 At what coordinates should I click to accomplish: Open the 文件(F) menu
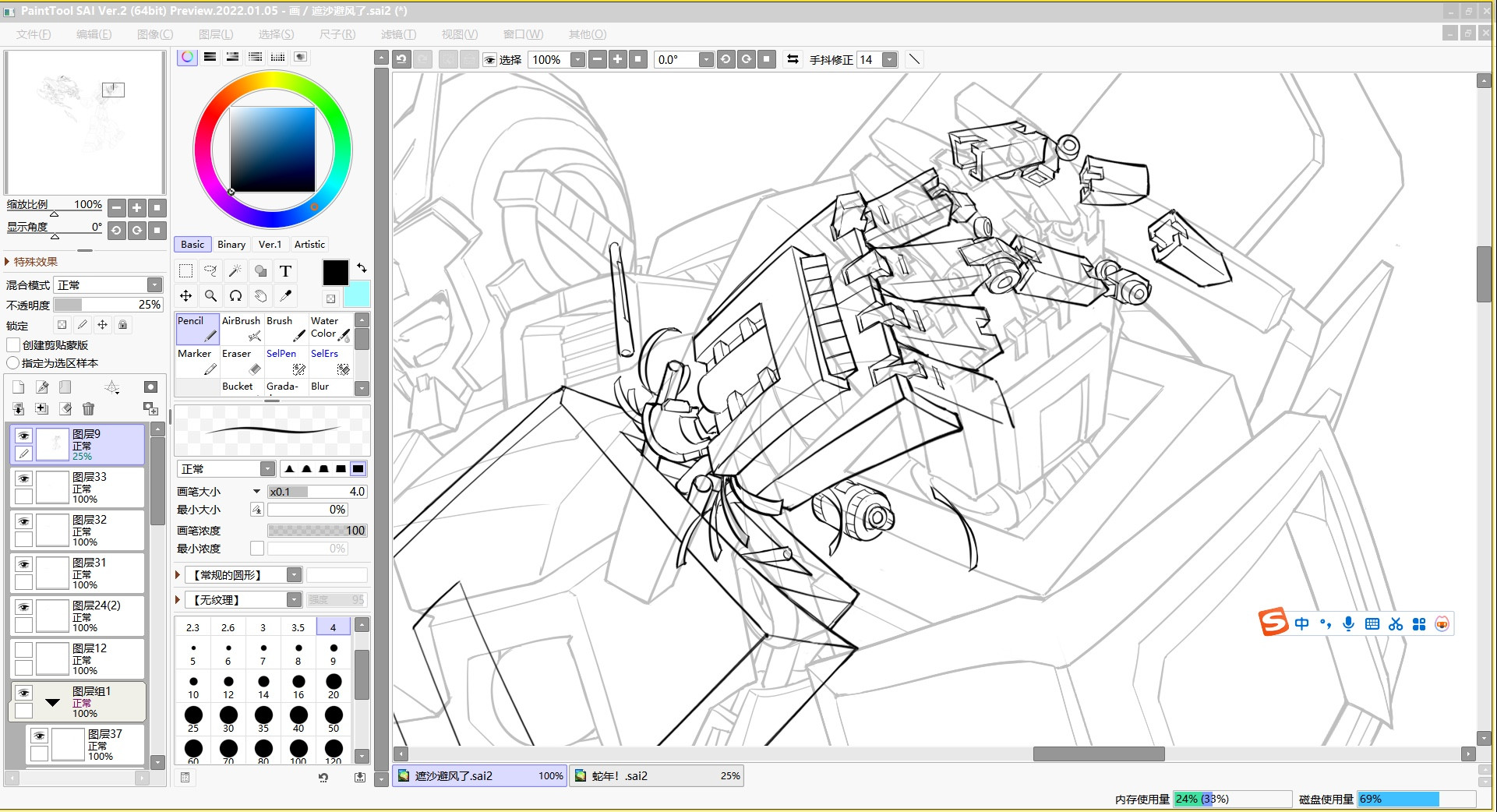(34, 34)
